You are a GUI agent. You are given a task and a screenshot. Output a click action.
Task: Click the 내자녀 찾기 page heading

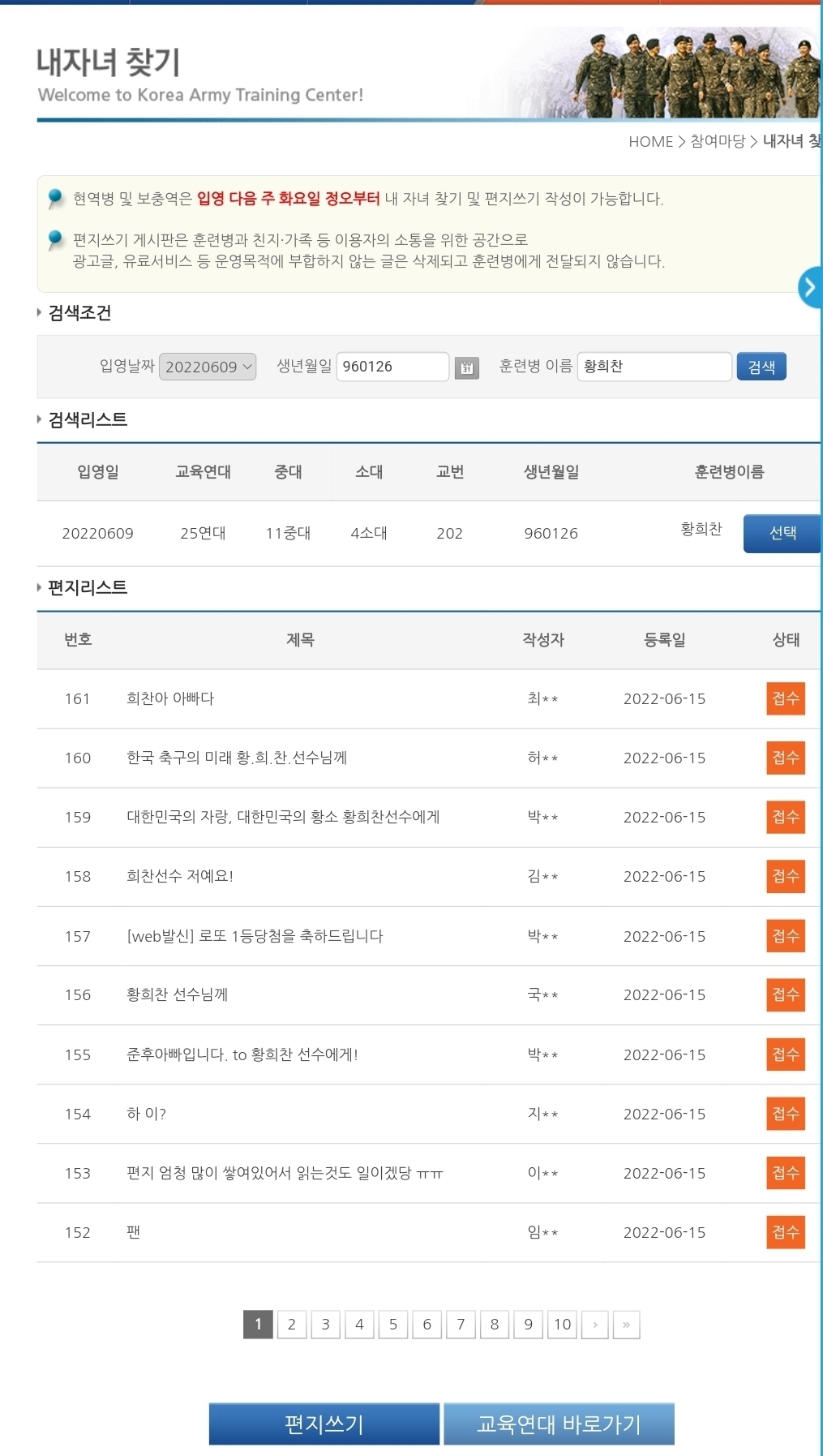click(x=109, y=62)
